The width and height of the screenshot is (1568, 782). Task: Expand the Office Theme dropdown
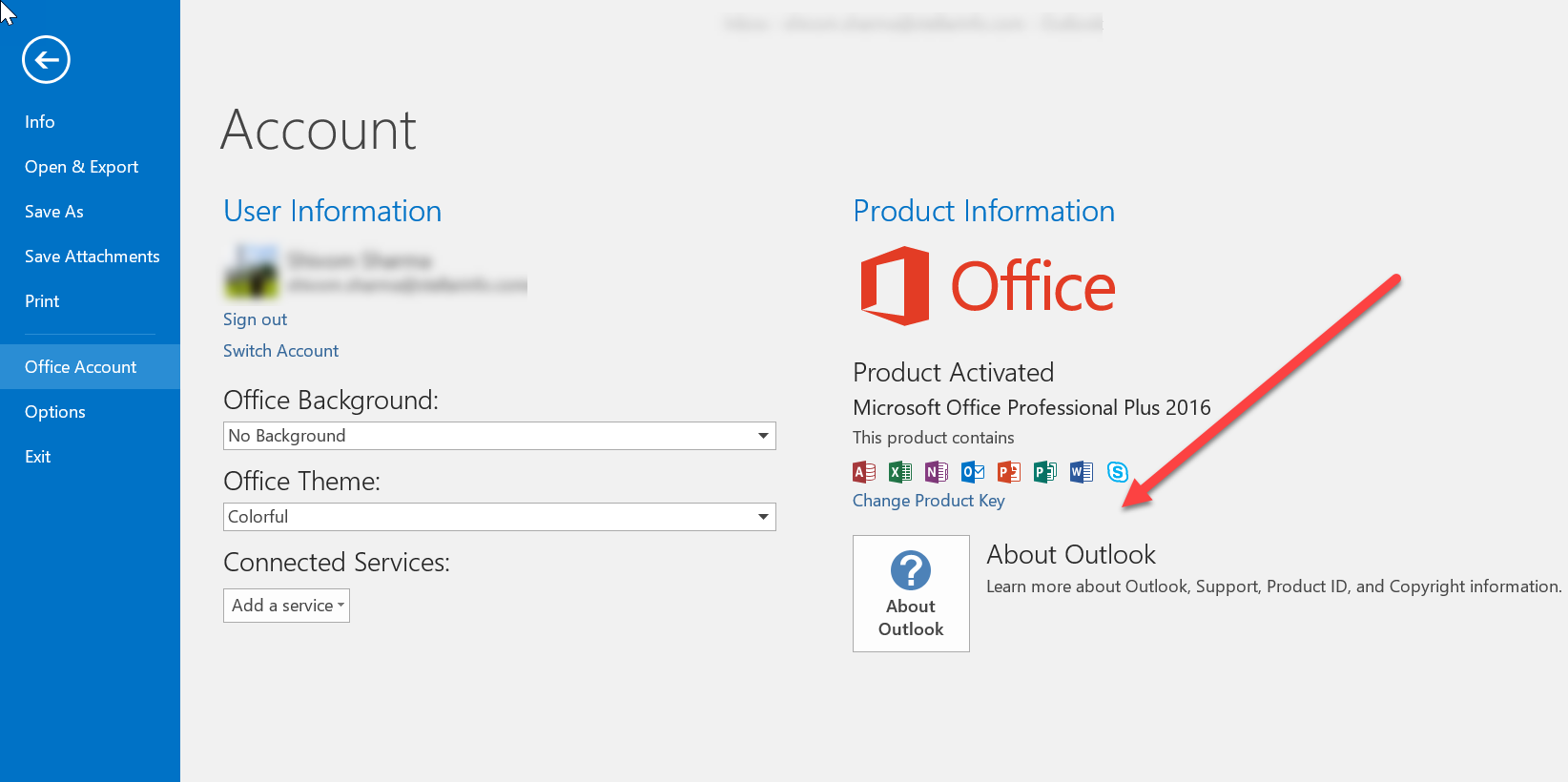pyautogui.click(x=499, y=517)
